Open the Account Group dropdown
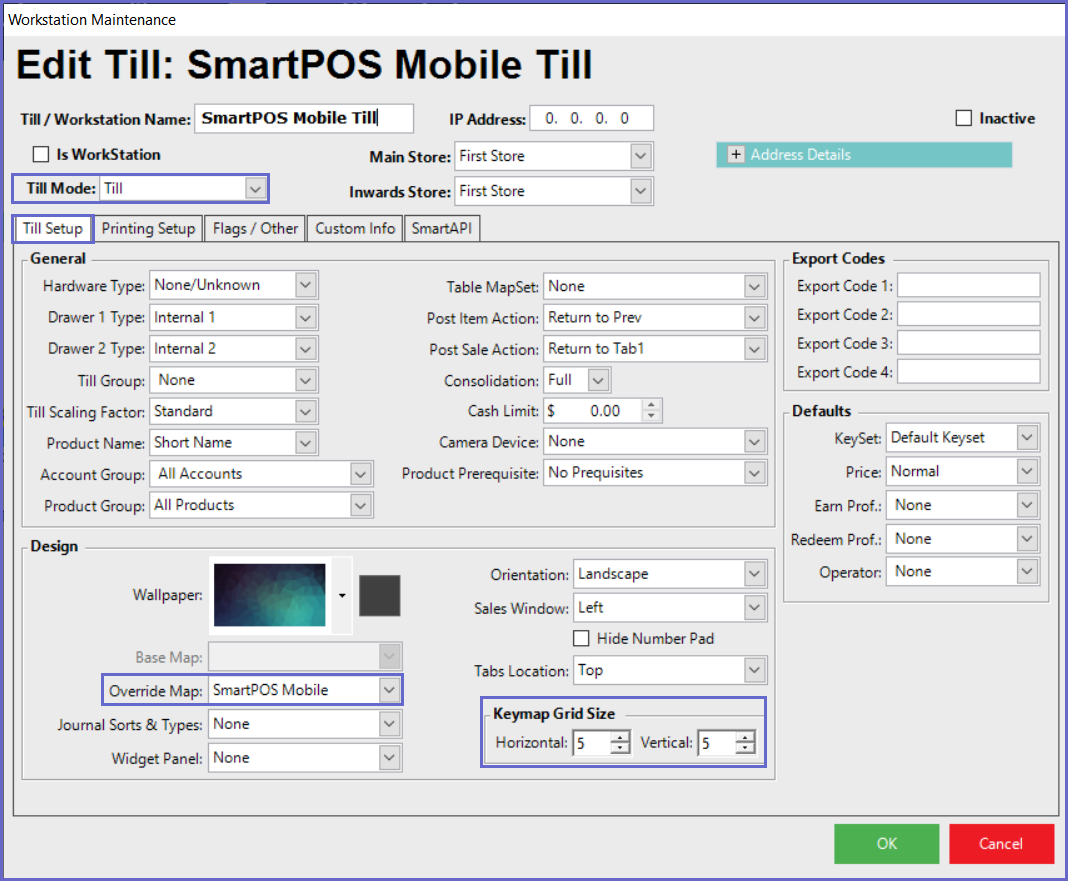 [360, 474]
